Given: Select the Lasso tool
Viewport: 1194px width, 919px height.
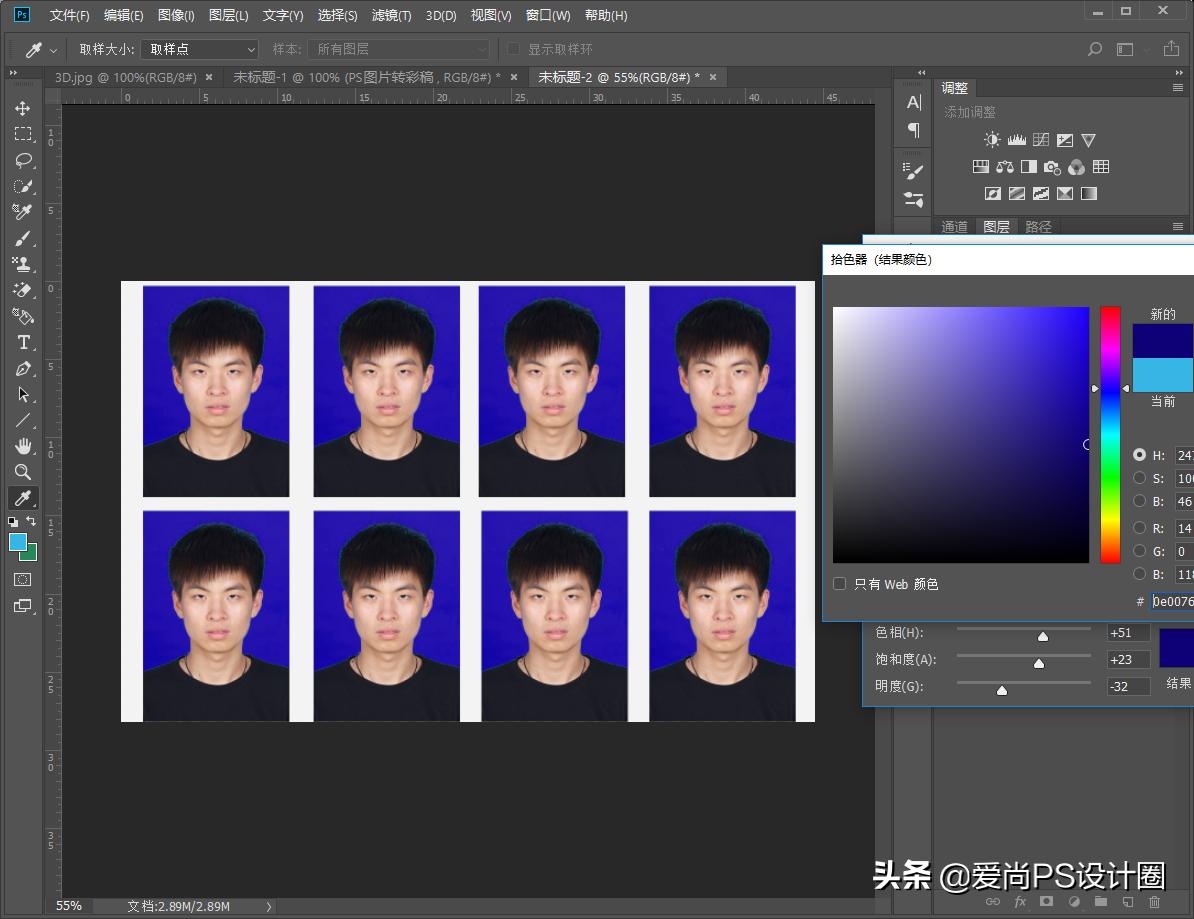Looking at the screenshot, I should click(x=22, y=160).
